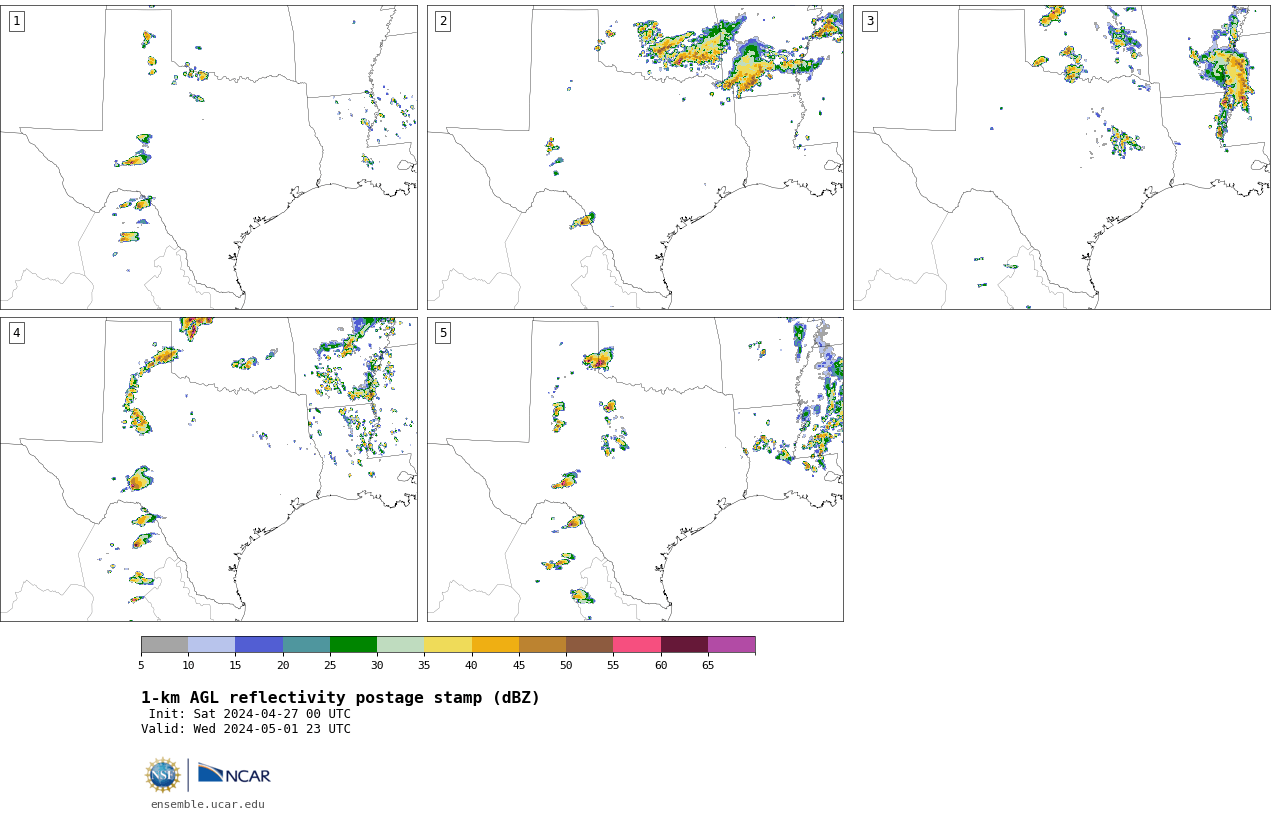The width and height of the screenshot is (1280, 815).
Task: Click the panel number label 3
Action: click(870, 21)
